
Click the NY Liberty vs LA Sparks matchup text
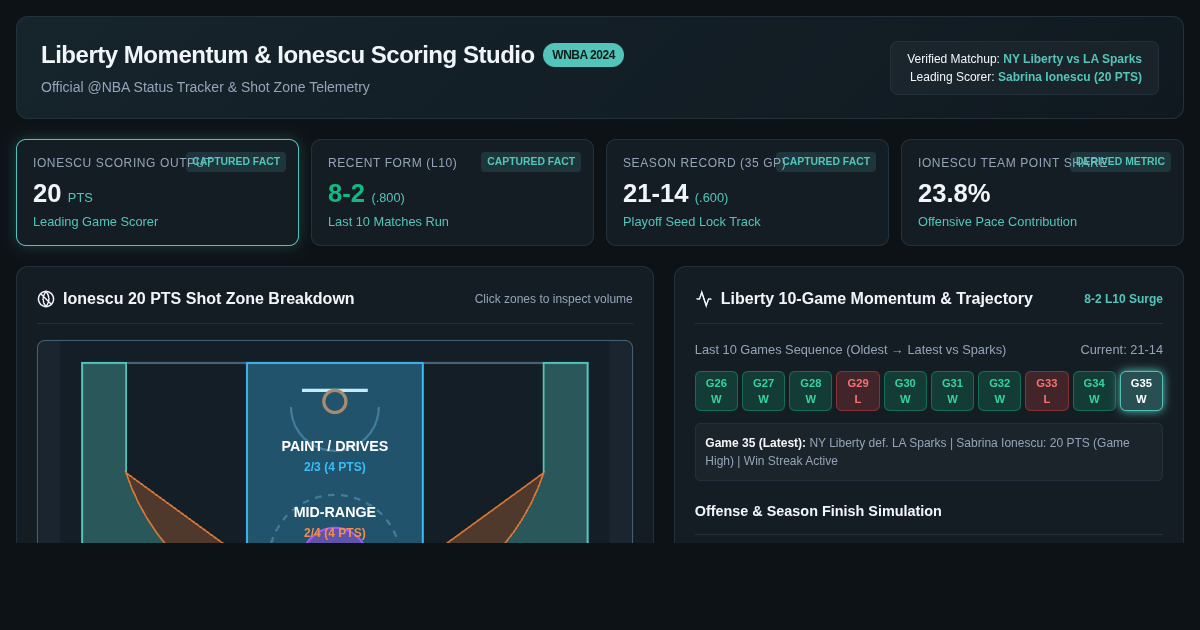click(1072, 59)
